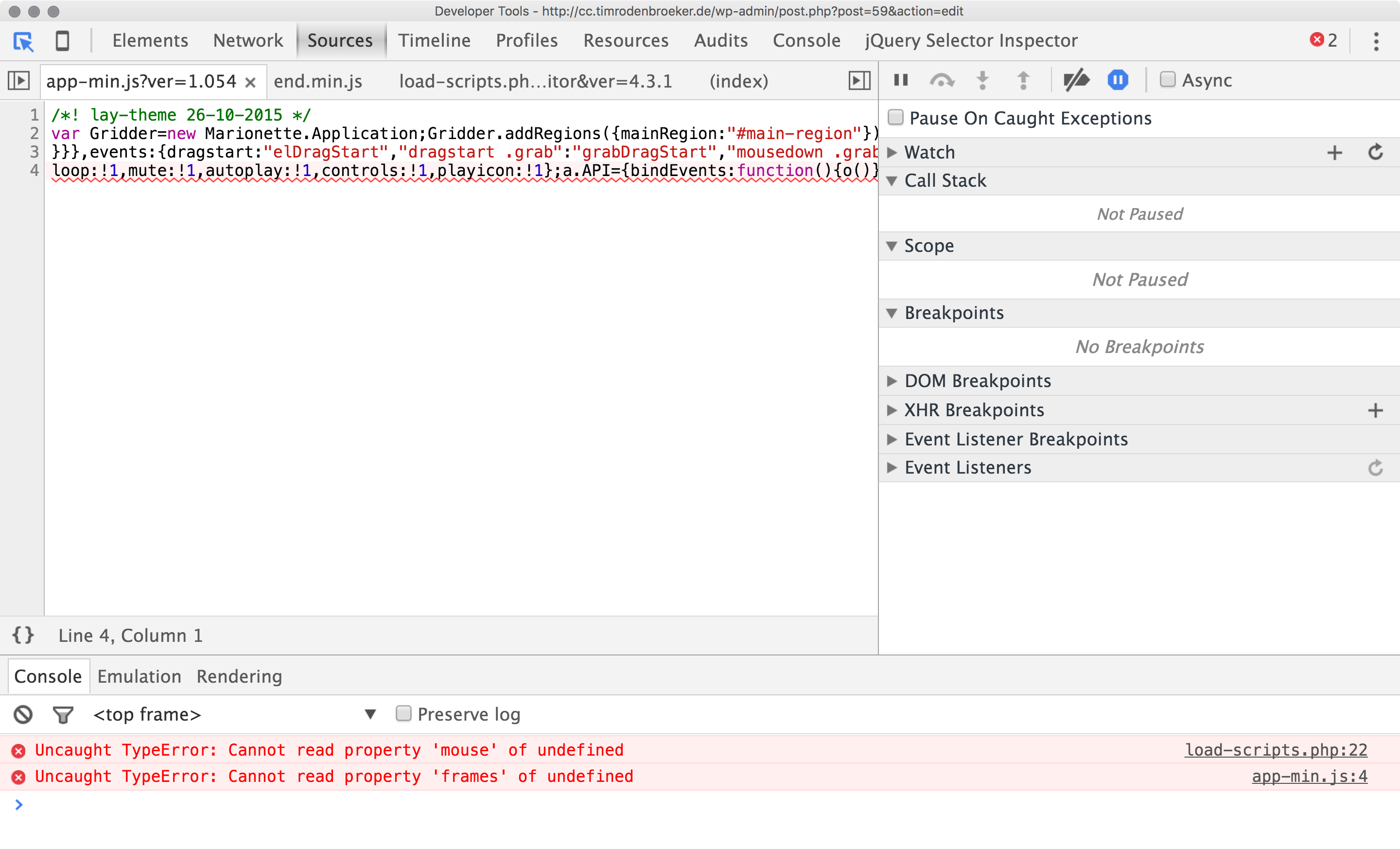Enable the Async checkbox
1400x849 pixels.
pos(1167,80)
